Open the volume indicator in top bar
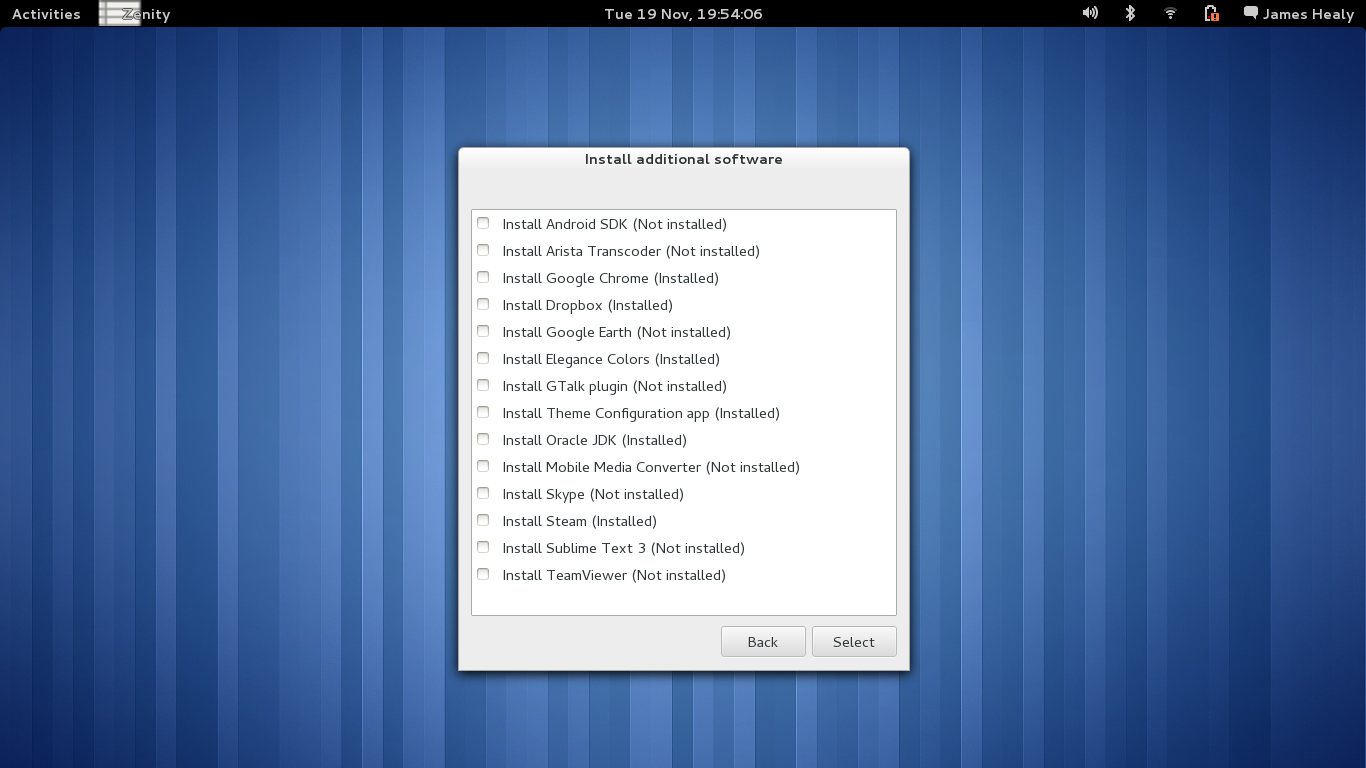 pos(1090,13)
